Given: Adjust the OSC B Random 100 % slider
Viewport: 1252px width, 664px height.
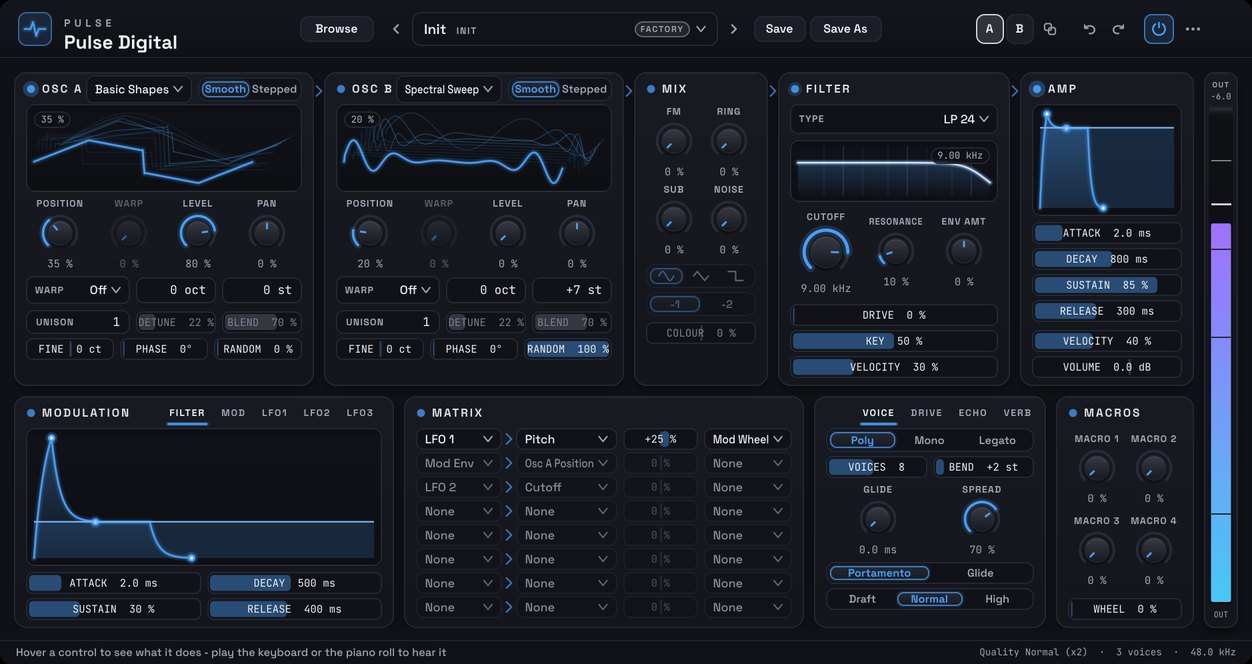Looking at the screenshot, I should click(568, 349).
